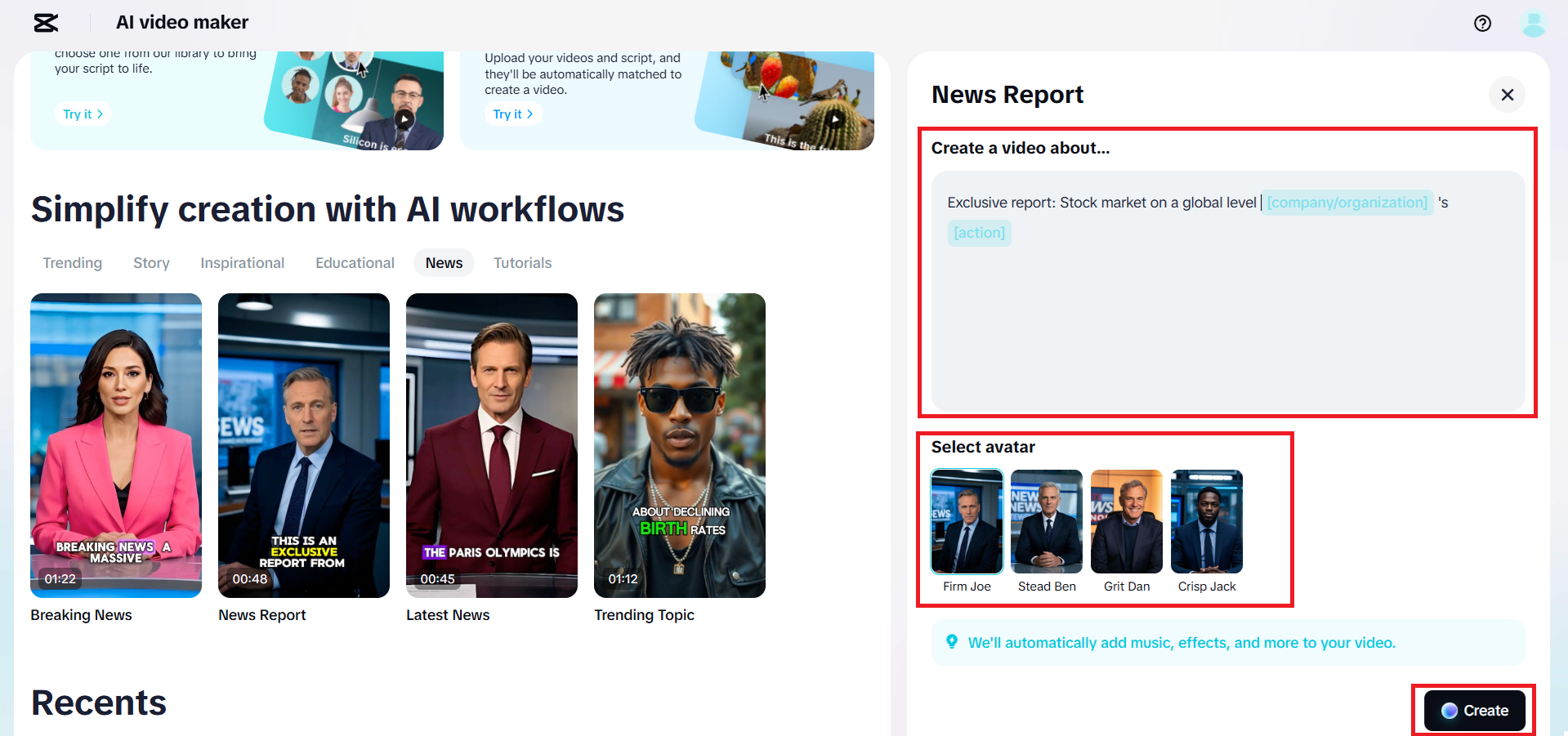Select the [action] placeholder in the prompt

(979, 233)
